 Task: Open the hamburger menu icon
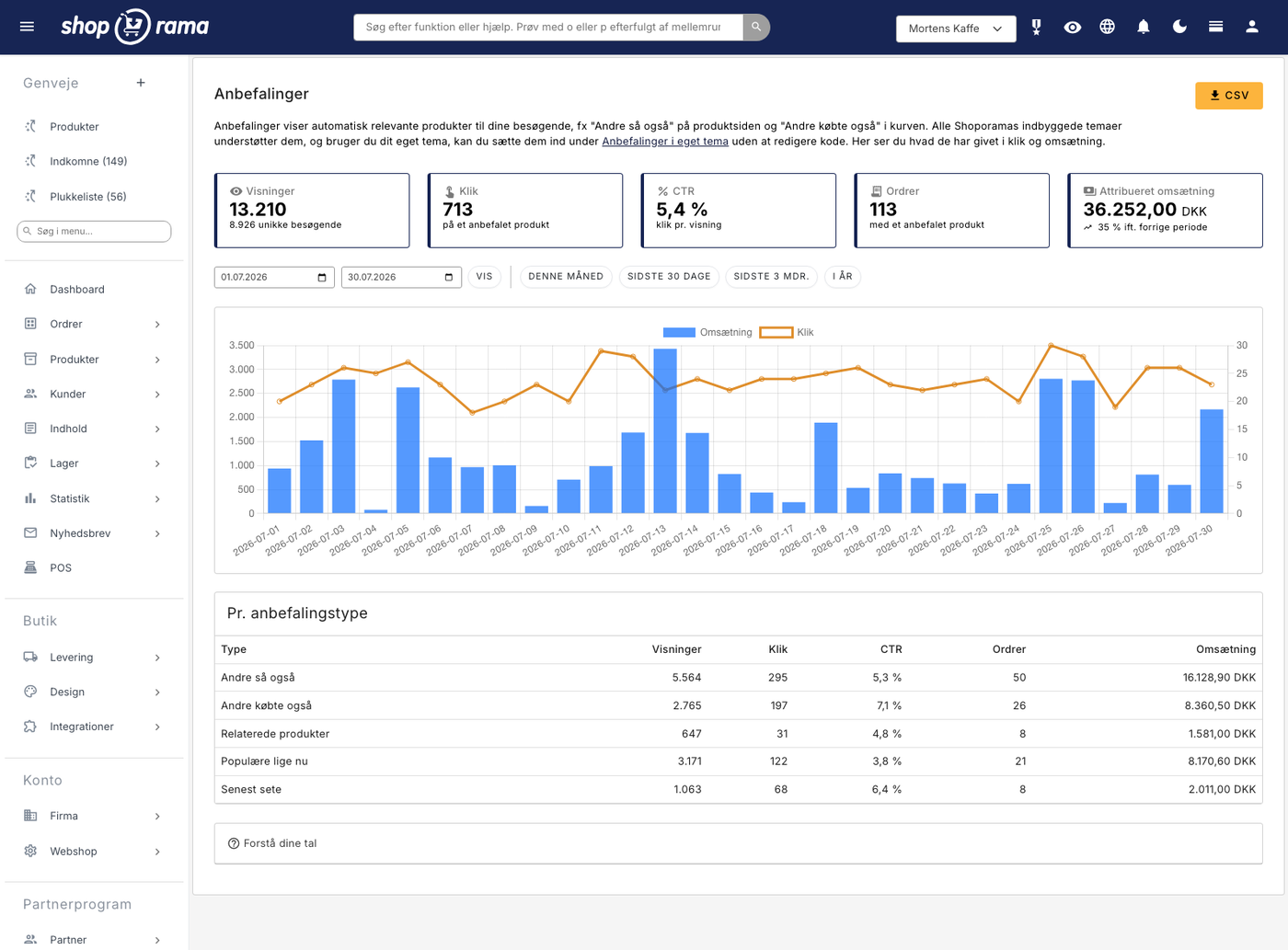[x=27, y=27]
